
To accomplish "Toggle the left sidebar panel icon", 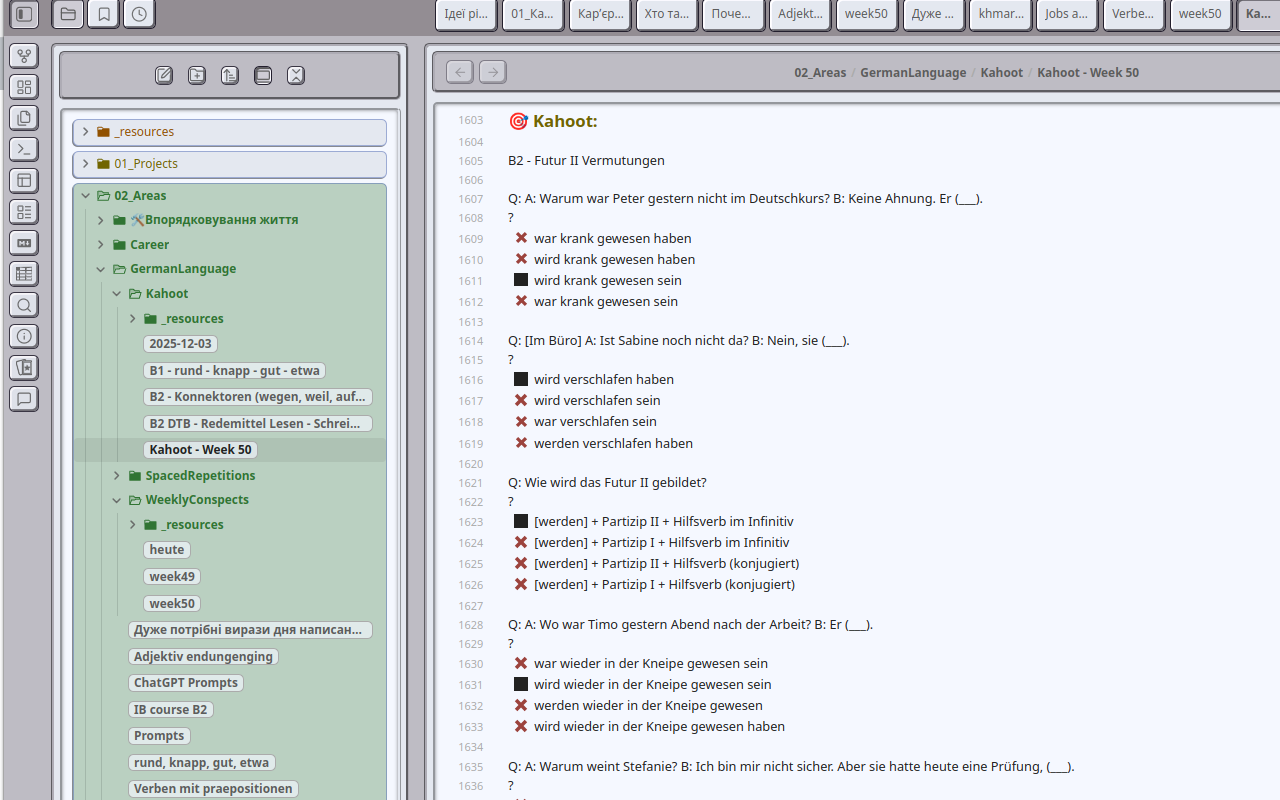I will click(x=24, y=15).
